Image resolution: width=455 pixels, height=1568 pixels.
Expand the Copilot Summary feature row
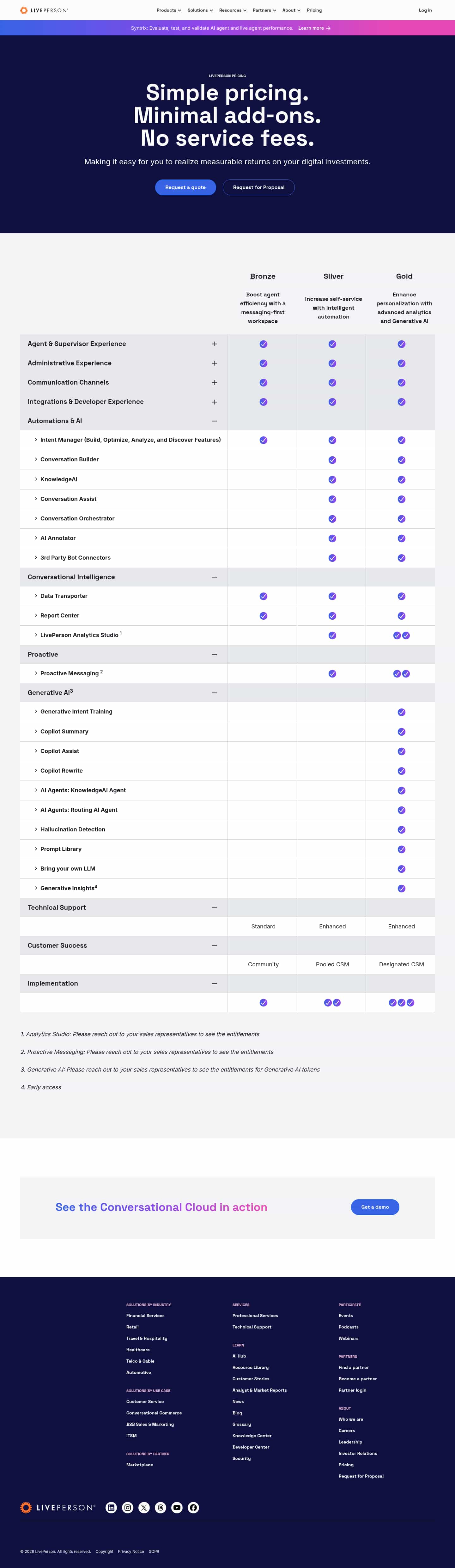click(x=64, y=732)
